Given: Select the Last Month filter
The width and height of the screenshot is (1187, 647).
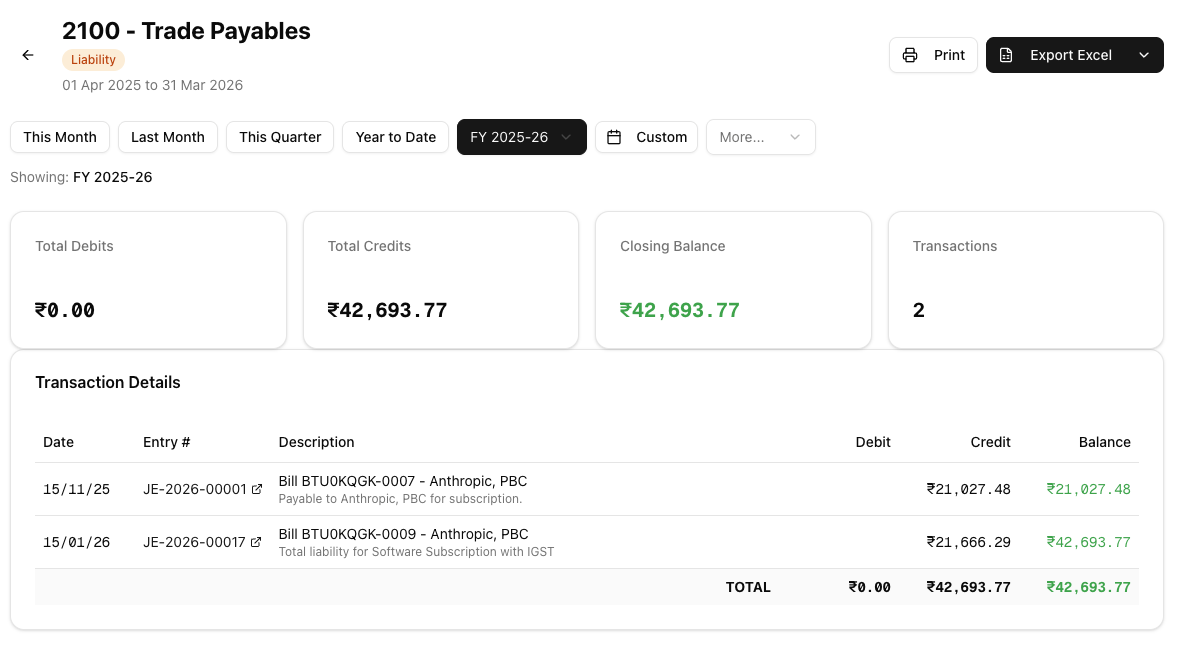Looking at the screenshot, I should coord(168,137).
